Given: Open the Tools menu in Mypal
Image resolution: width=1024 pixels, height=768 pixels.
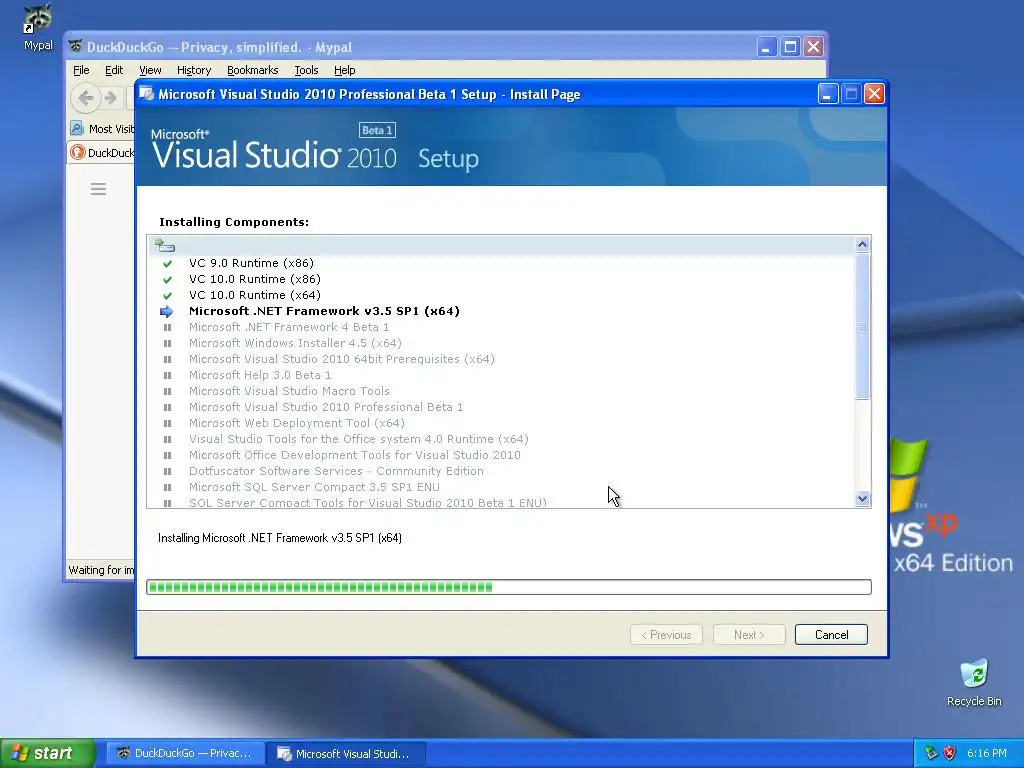Looking at the screenshot, I should (306, 70).
